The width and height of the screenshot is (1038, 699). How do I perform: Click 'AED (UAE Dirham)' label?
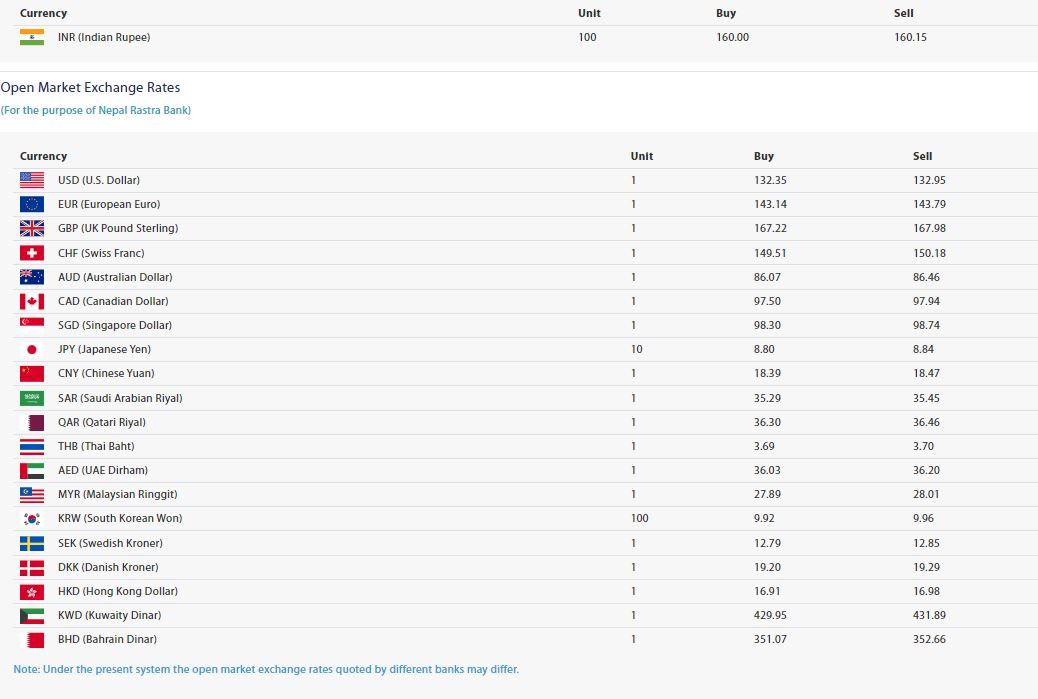pos(103,470)
